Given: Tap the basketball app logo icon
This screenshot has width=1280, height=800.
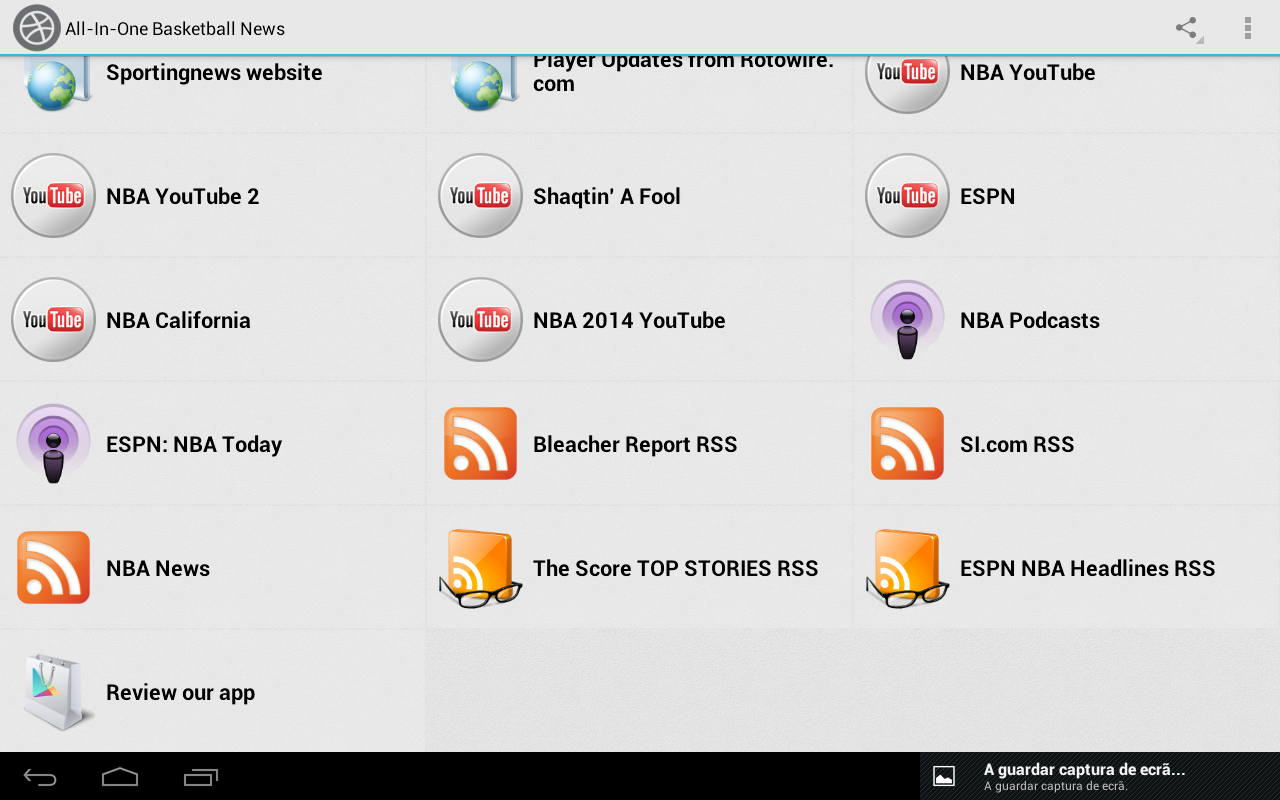Looking at the screenshot, I should click(x=36, y=28).
